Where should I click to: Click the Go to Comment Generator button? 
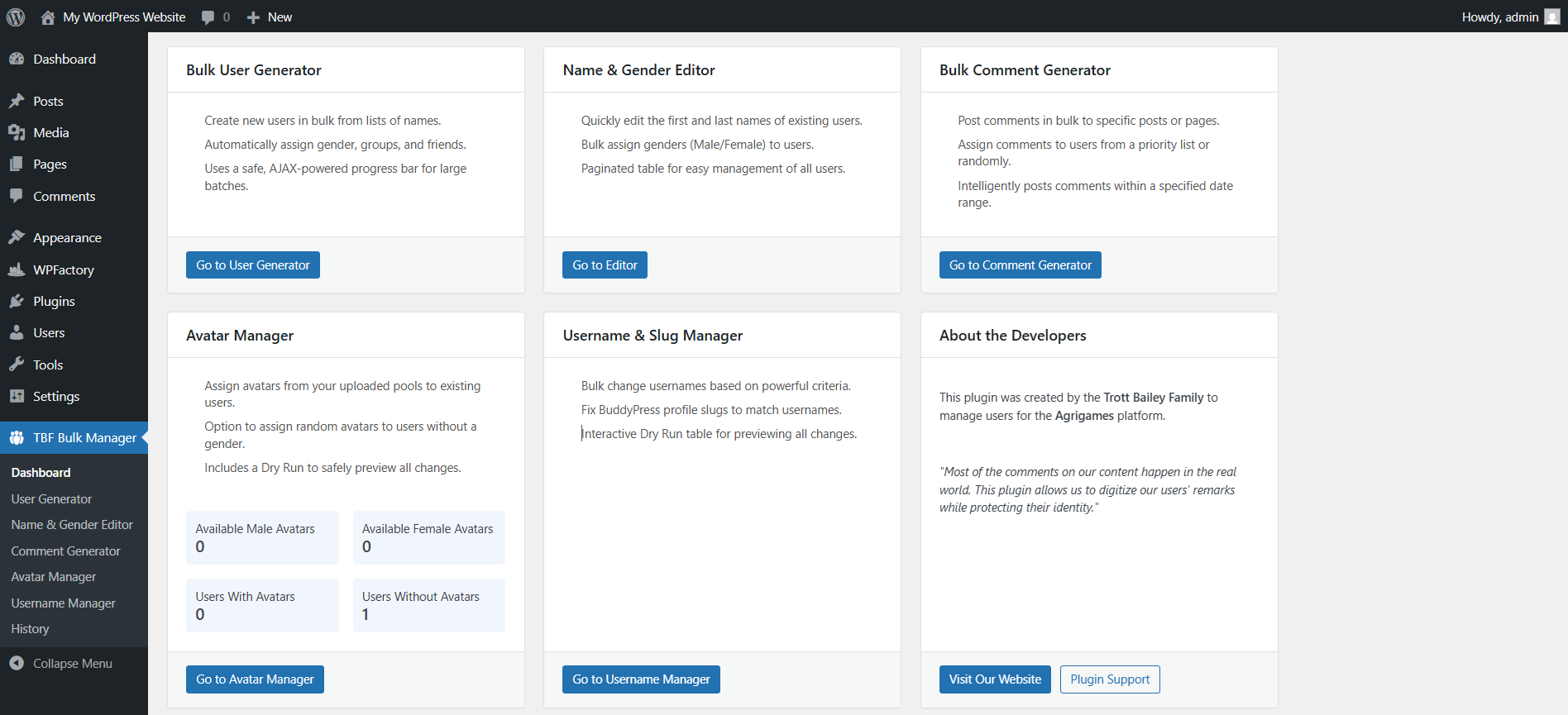(1020, 265)
